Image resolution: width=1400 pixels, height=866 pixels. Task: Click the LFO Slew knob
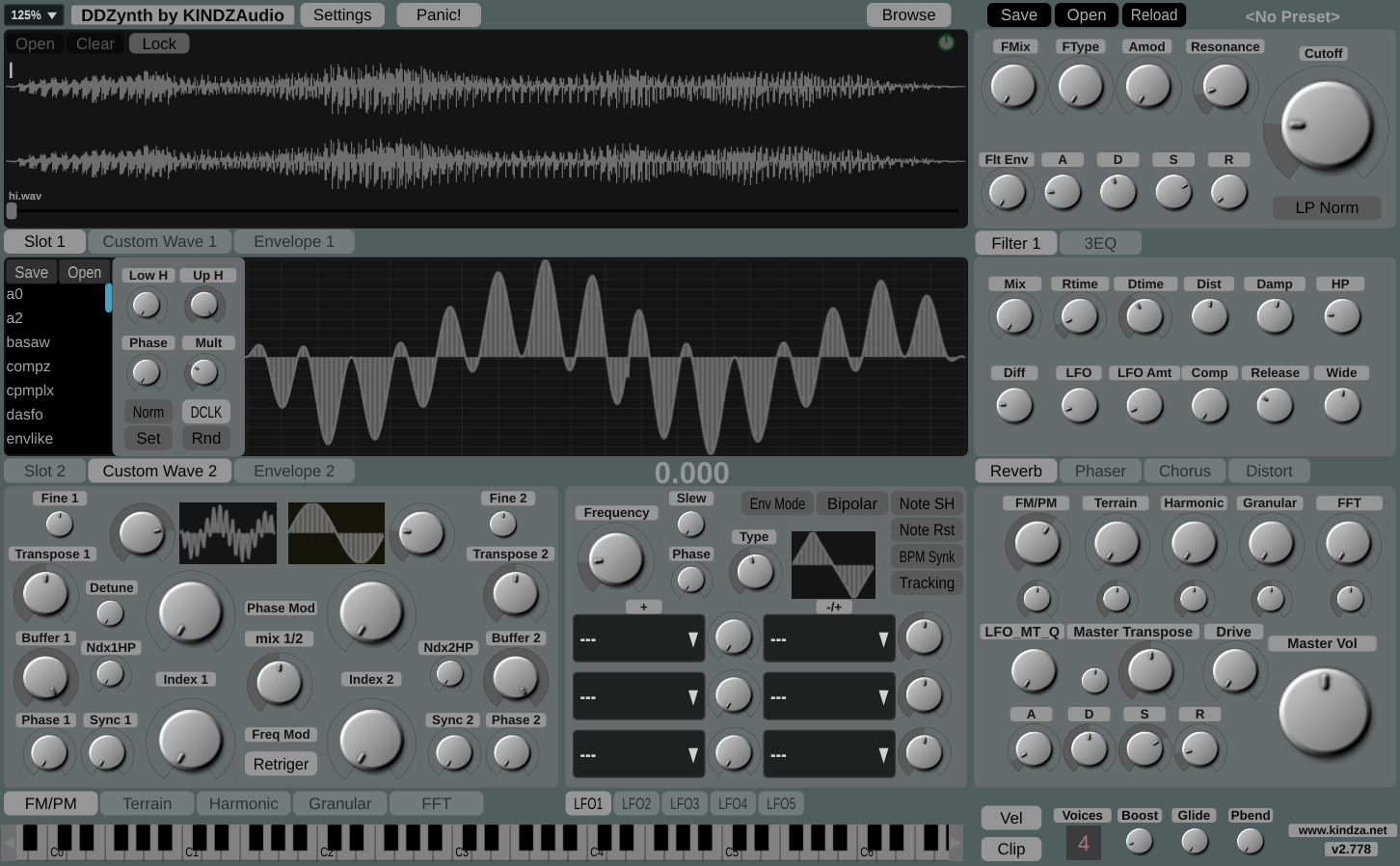690,524
